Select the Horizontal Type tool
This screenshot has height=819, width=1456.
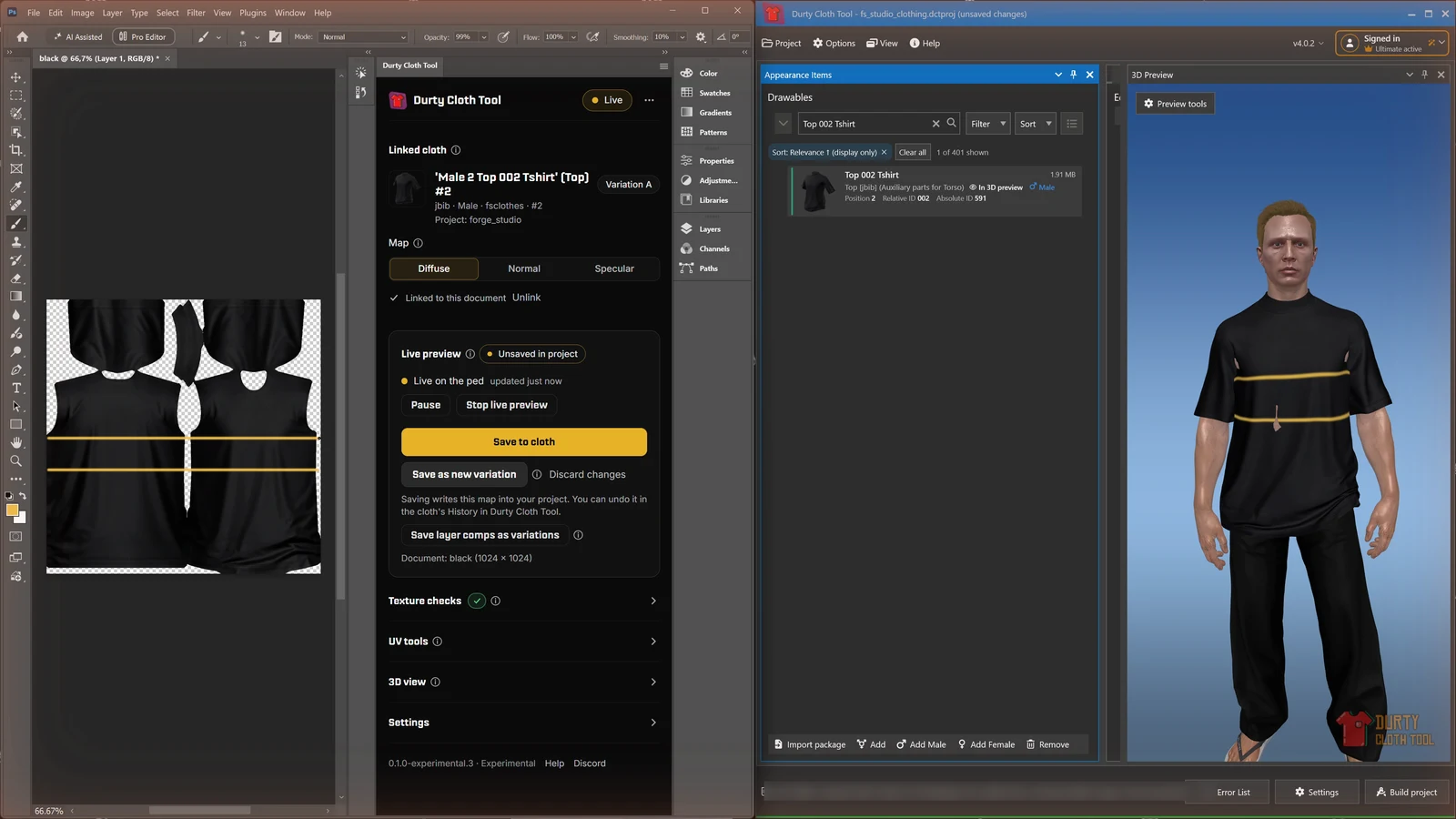pyautogui.click(x=15, y=388)
